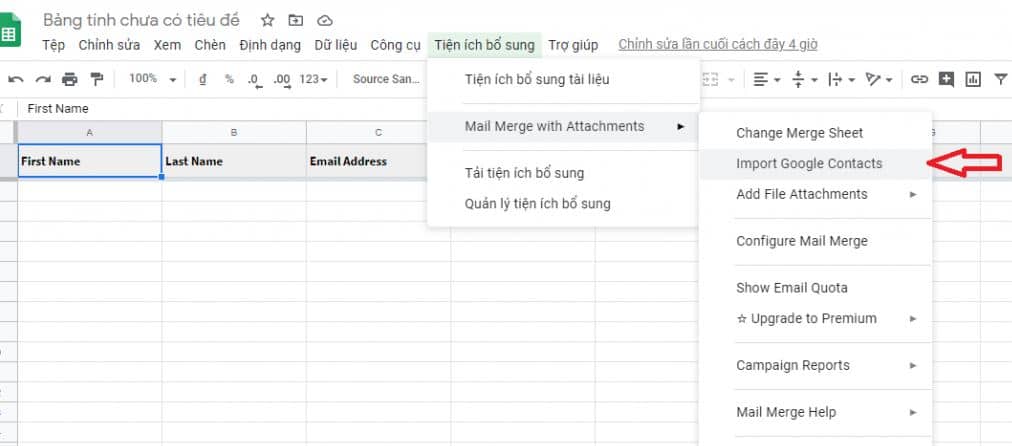This screenshot has width=1012, height=446.
Task: Click the Create filter funnel icon
Action: coord(1001,79)
